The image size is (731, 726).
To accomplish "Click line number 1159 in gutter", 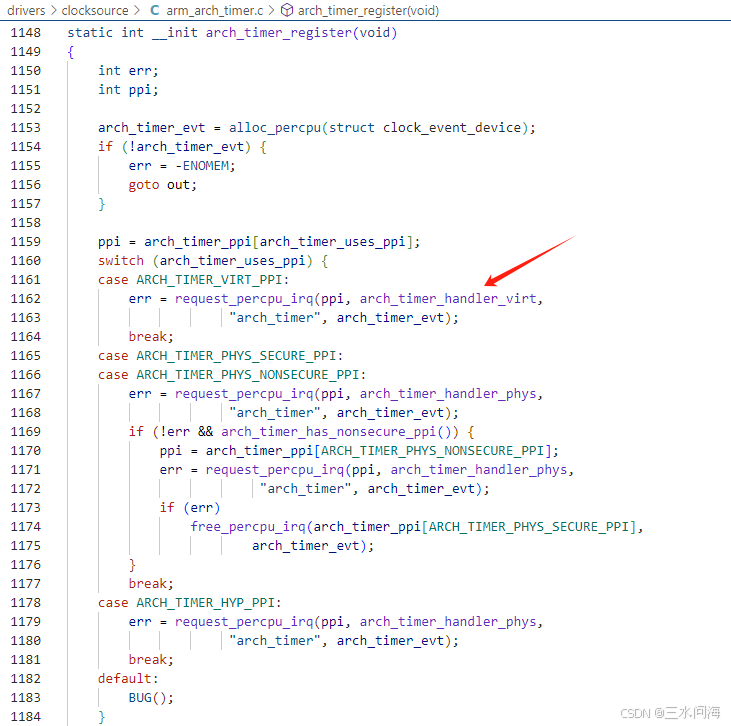I will point(26,242).
